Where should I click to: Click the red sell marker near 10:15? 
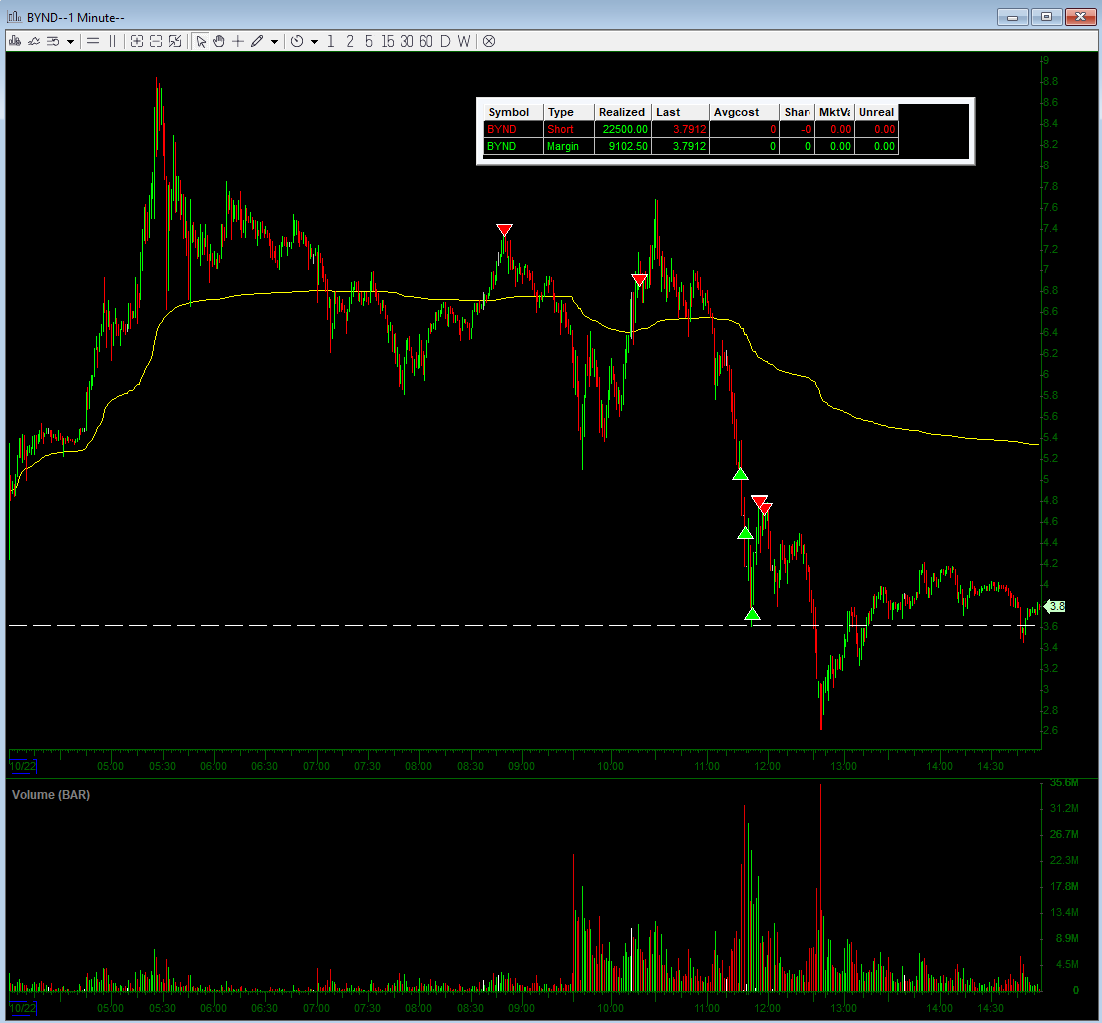[x=639, y=280]
